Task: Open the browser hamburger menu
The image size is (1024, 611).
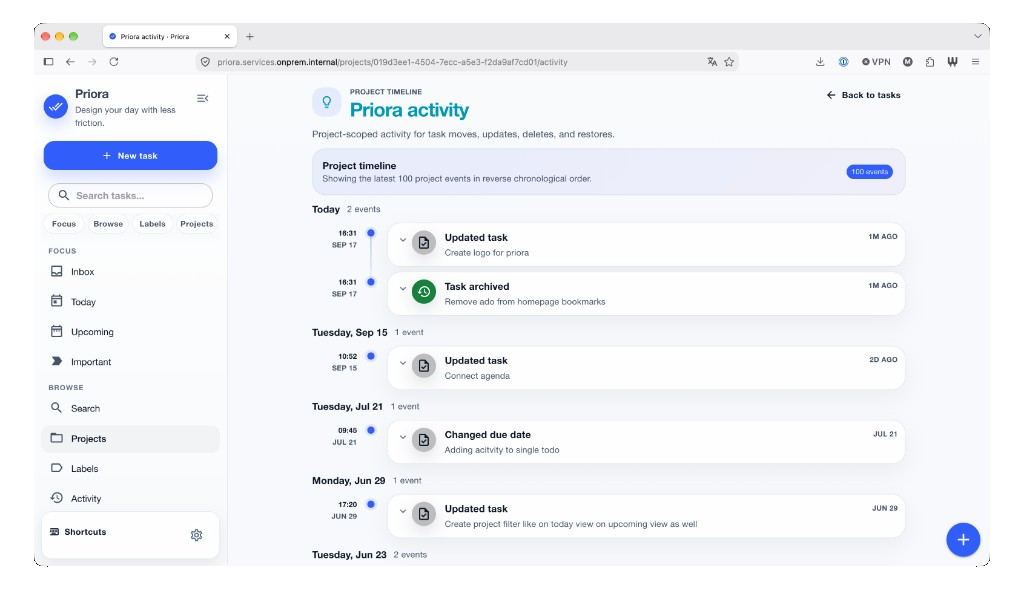Action: pyautogui.click(x=975, y=62)
